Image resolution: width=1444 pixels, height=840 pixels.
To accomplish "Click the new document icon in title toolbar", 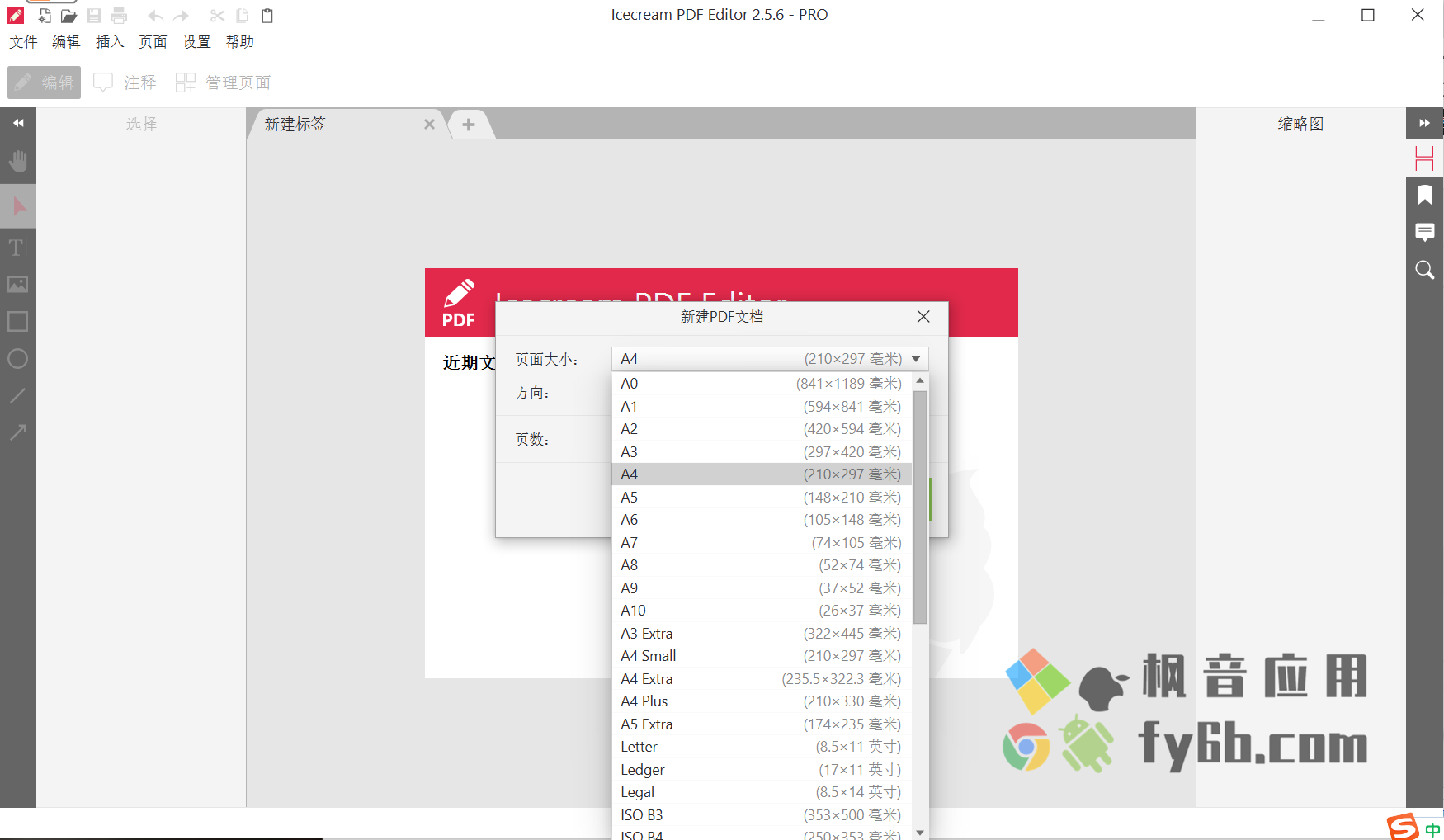I will click(x=45, y=16).
